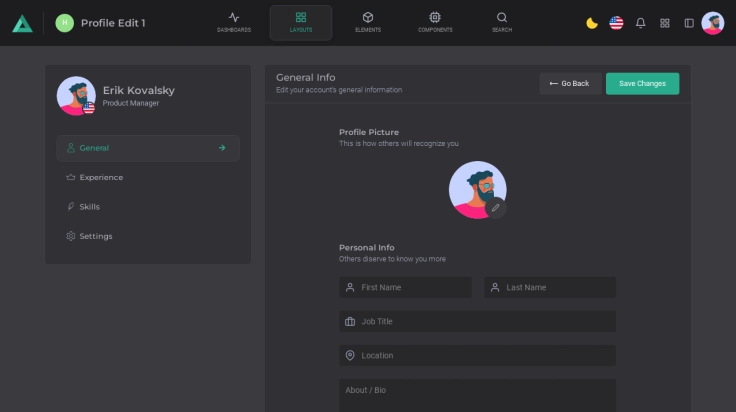Click the Go Back button
The image size is (736, 412).
click(570, 84)
